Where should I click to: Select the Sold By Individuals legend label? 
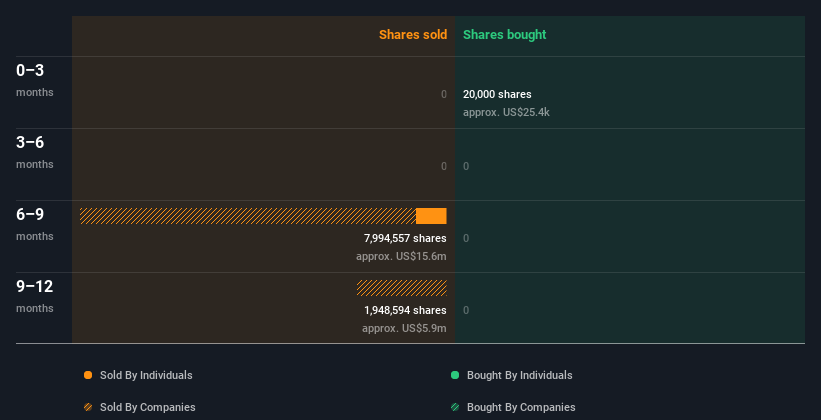(146, 375)
